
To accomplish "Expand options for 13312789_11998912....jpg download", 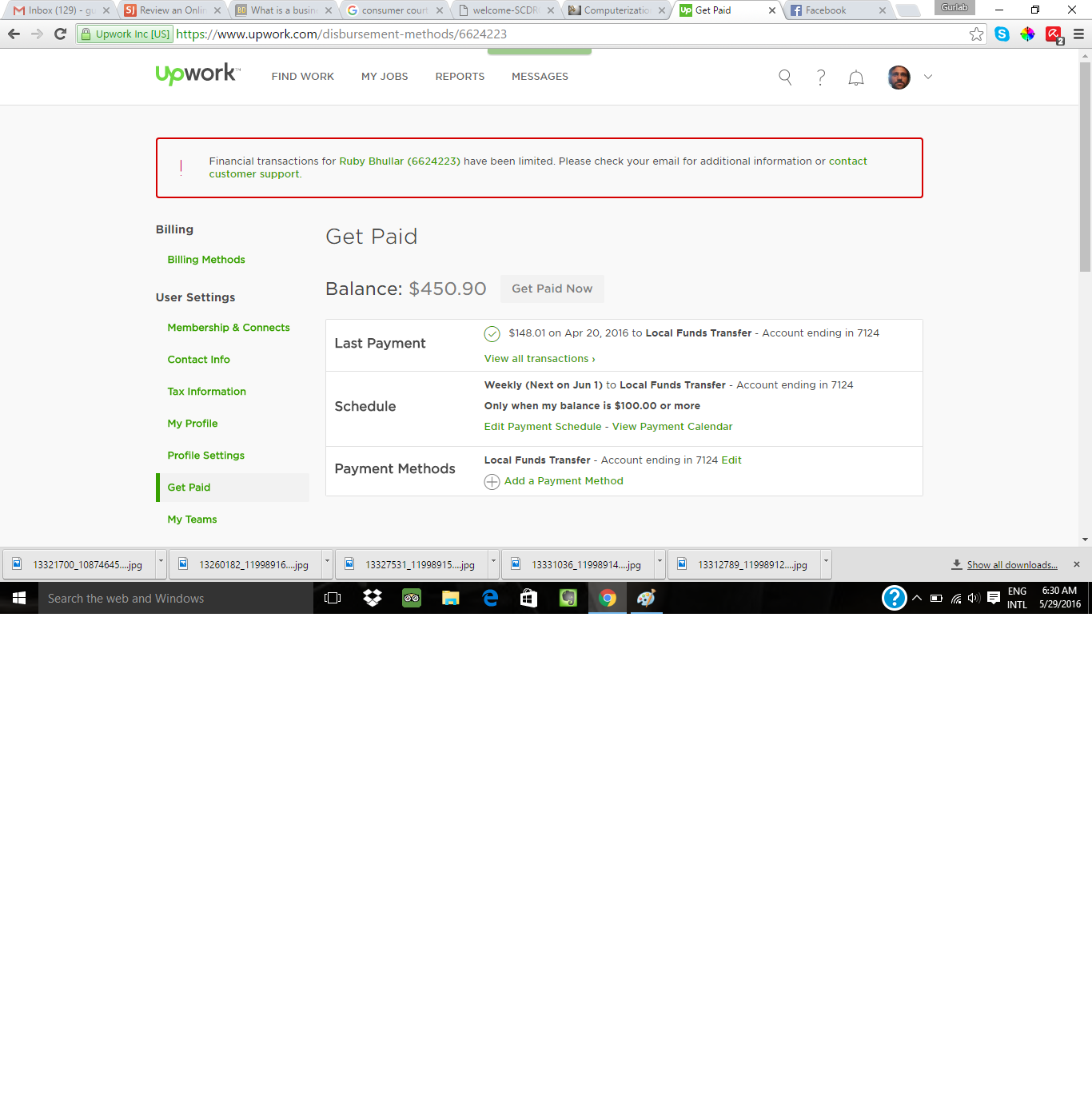I will click(826, 563).
